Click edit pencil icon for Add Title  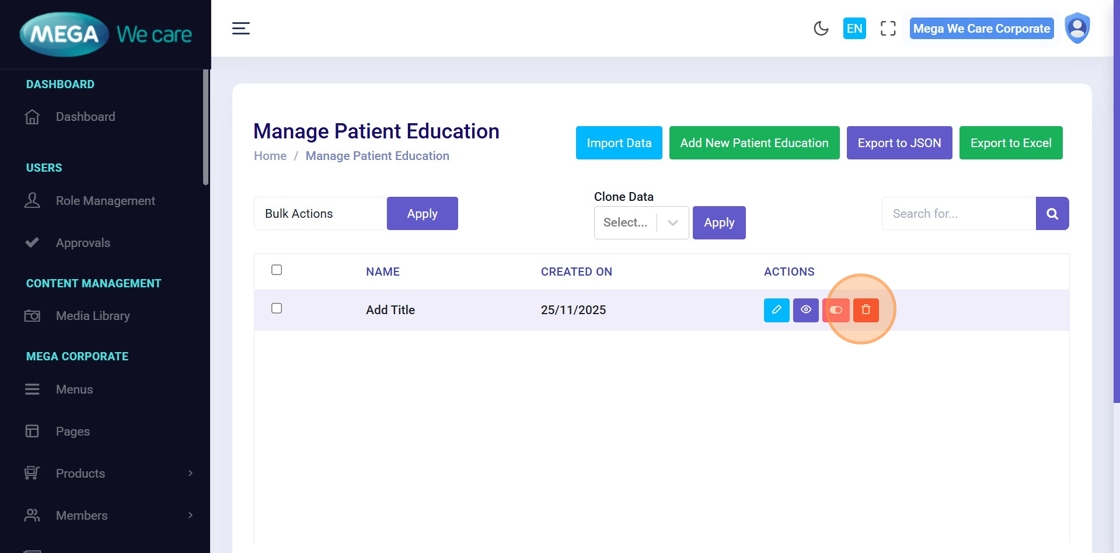(776, 310)
